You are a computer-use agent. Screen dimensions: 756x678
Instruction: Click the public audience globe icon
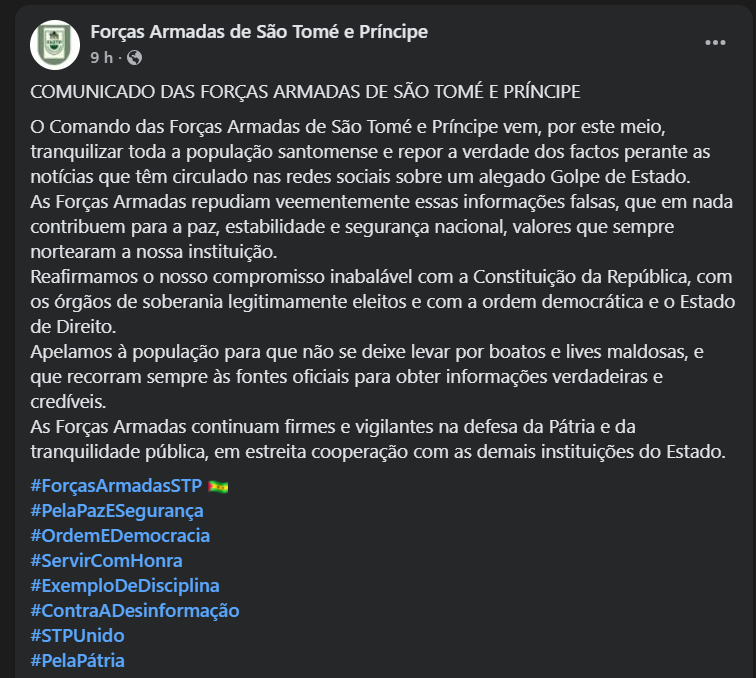(x=135, y=58)
